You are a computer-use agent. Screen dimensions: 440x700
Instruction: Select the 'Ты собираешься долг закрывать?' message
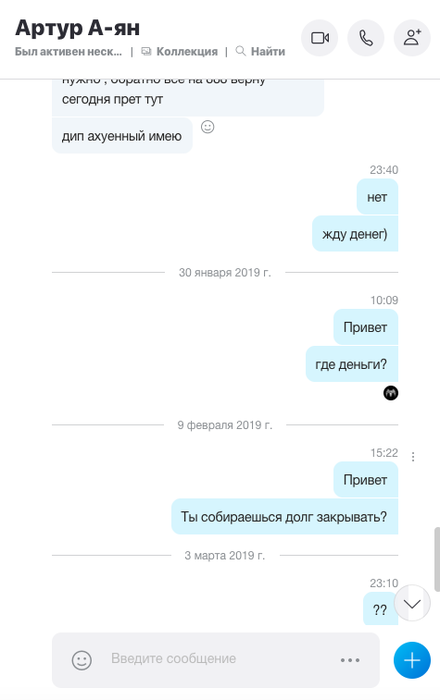click(x=284, y=517)
